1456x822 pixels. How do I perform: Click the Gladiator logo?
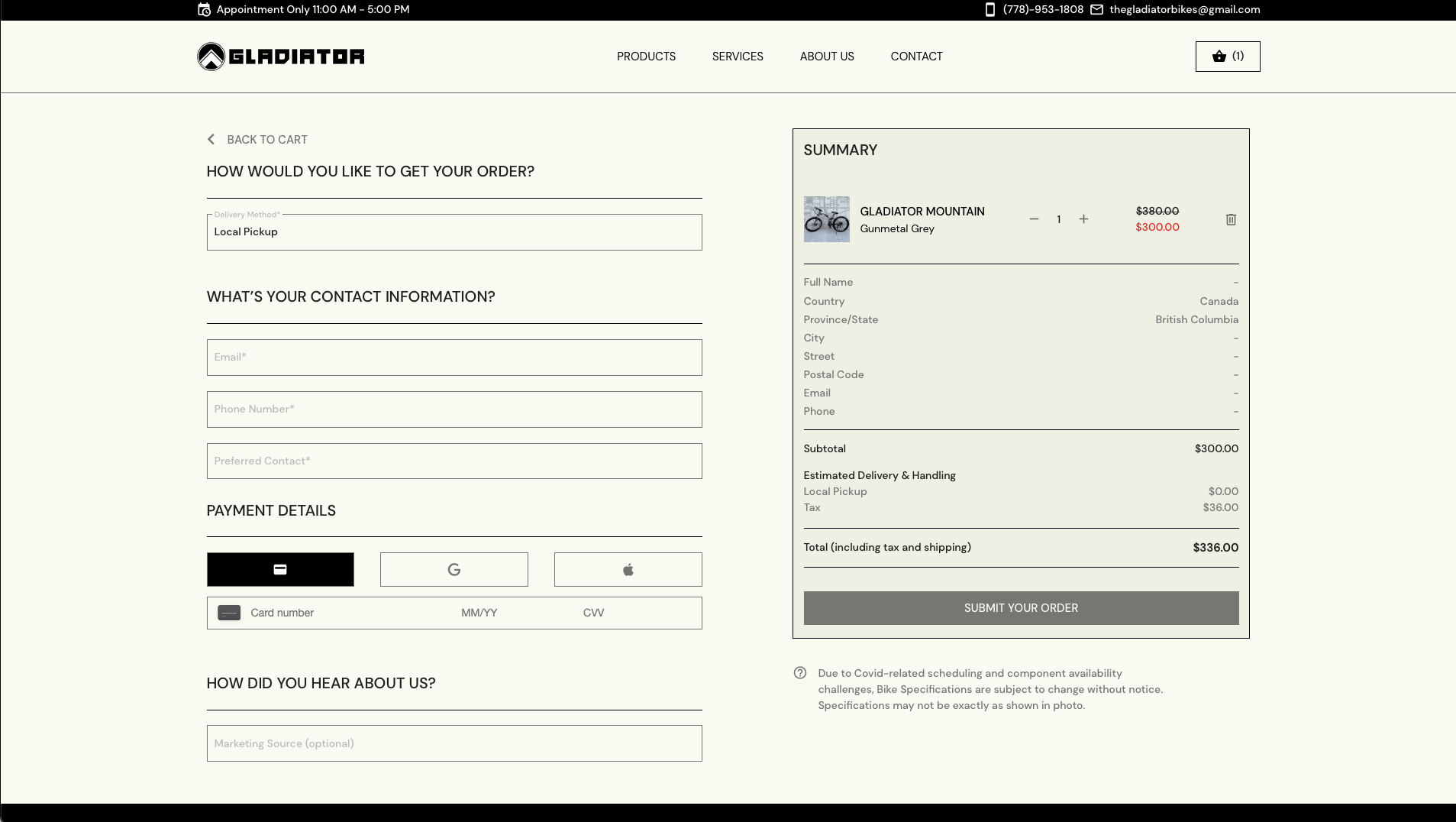click(x=281, y=57)
